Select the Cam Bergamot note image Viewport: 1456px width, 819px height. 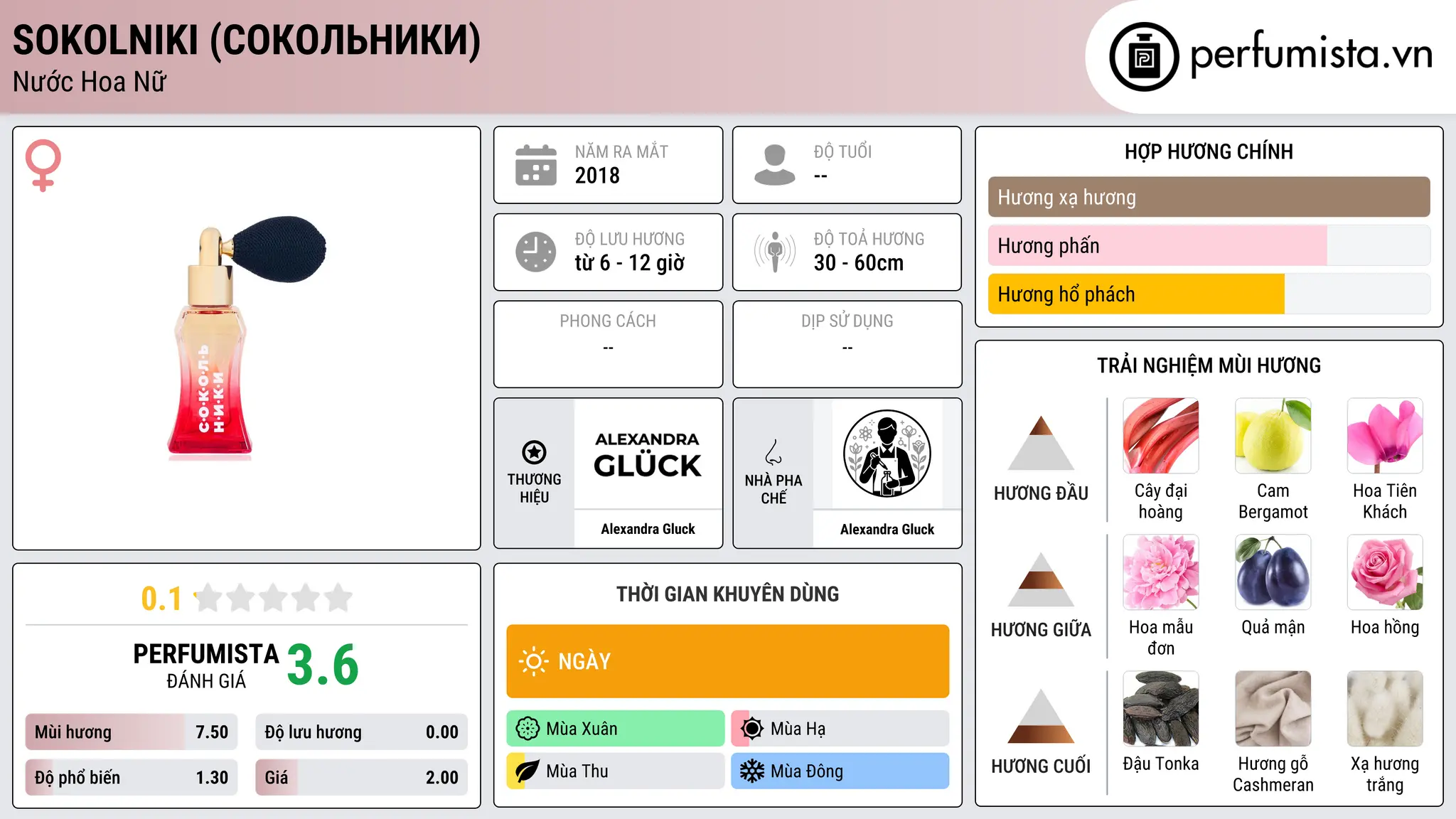1273,436
